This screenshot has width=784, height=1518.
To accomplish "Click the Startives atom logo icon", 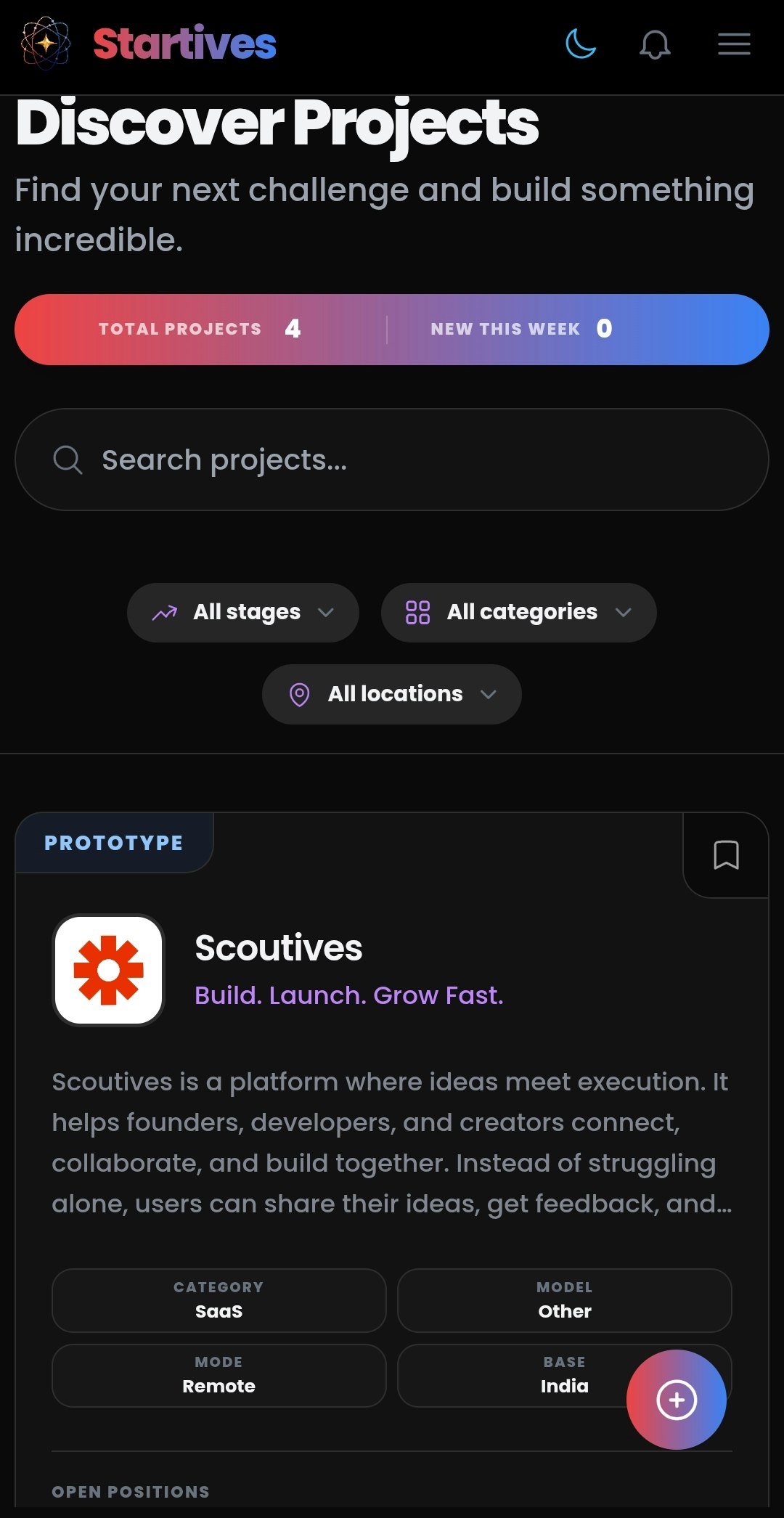I will 46,44.
